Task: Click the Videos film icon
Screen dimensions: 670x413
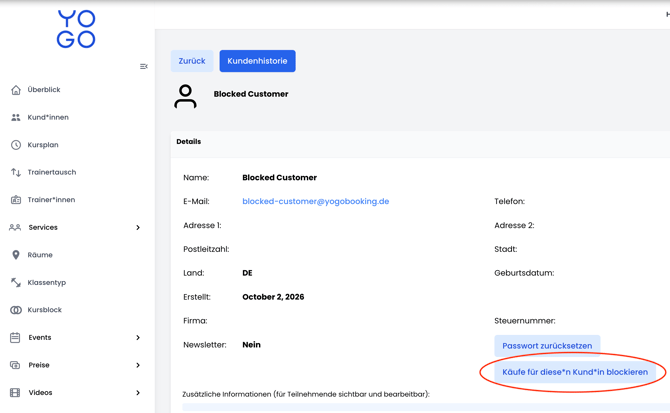Action: pyautogui.click(x=15, y=392)
